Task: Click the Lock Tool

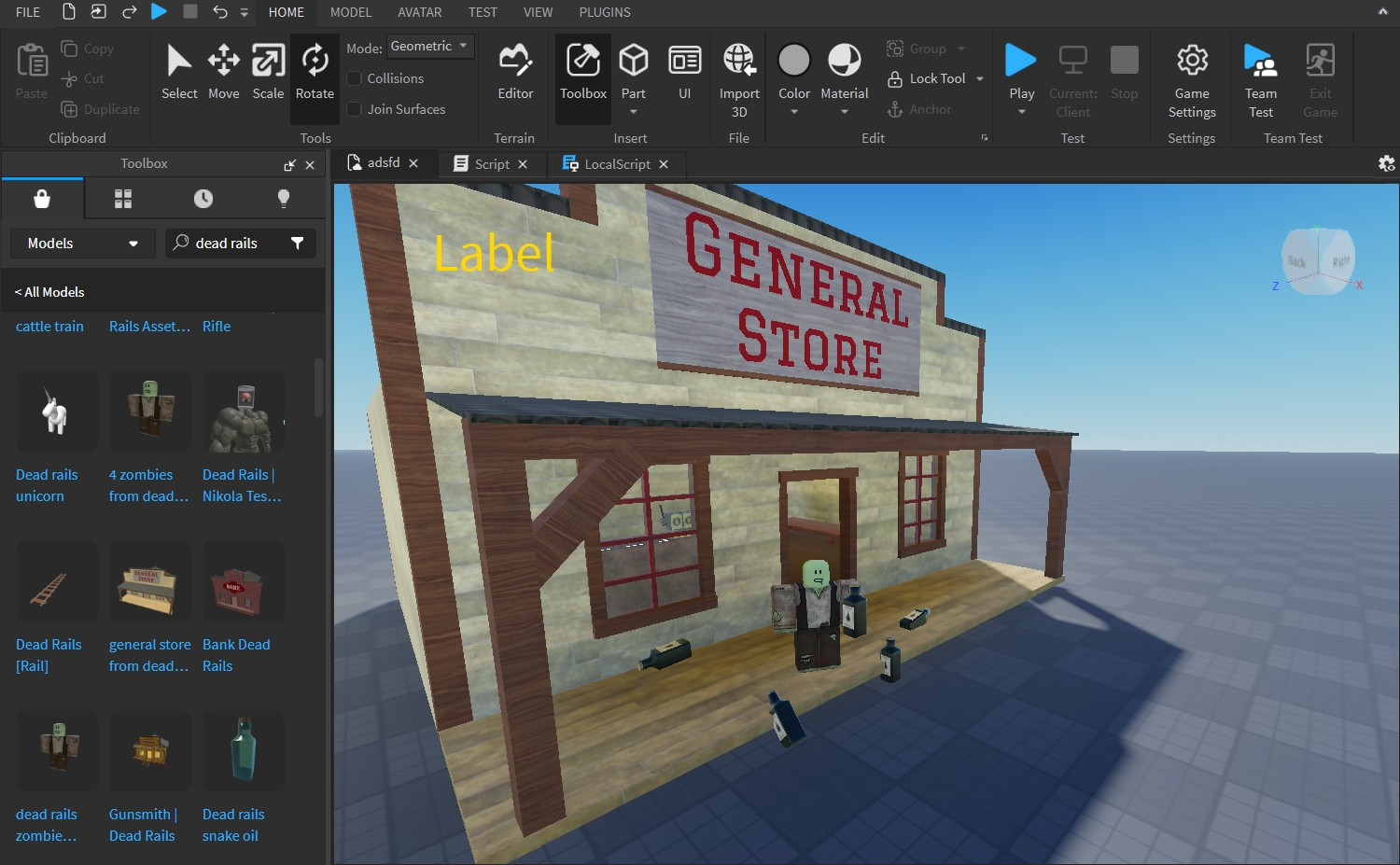Action: pos(926,78)
